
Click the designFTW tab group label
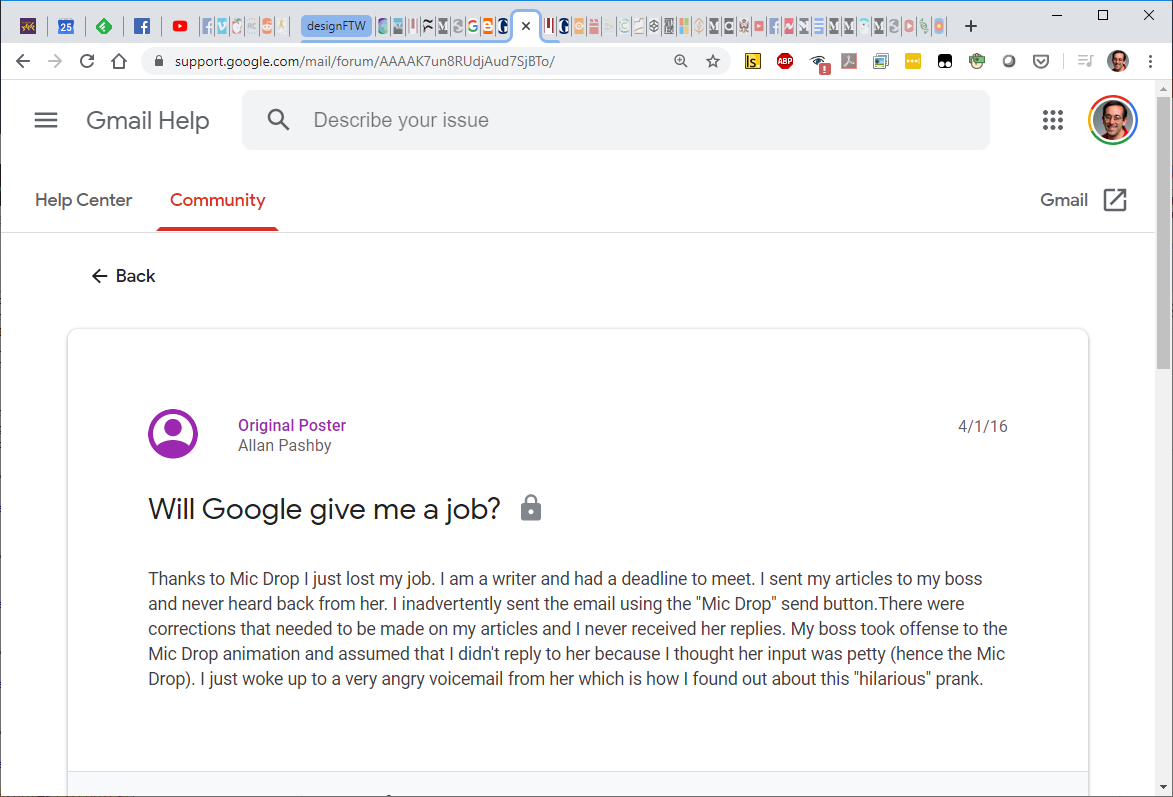335,26
